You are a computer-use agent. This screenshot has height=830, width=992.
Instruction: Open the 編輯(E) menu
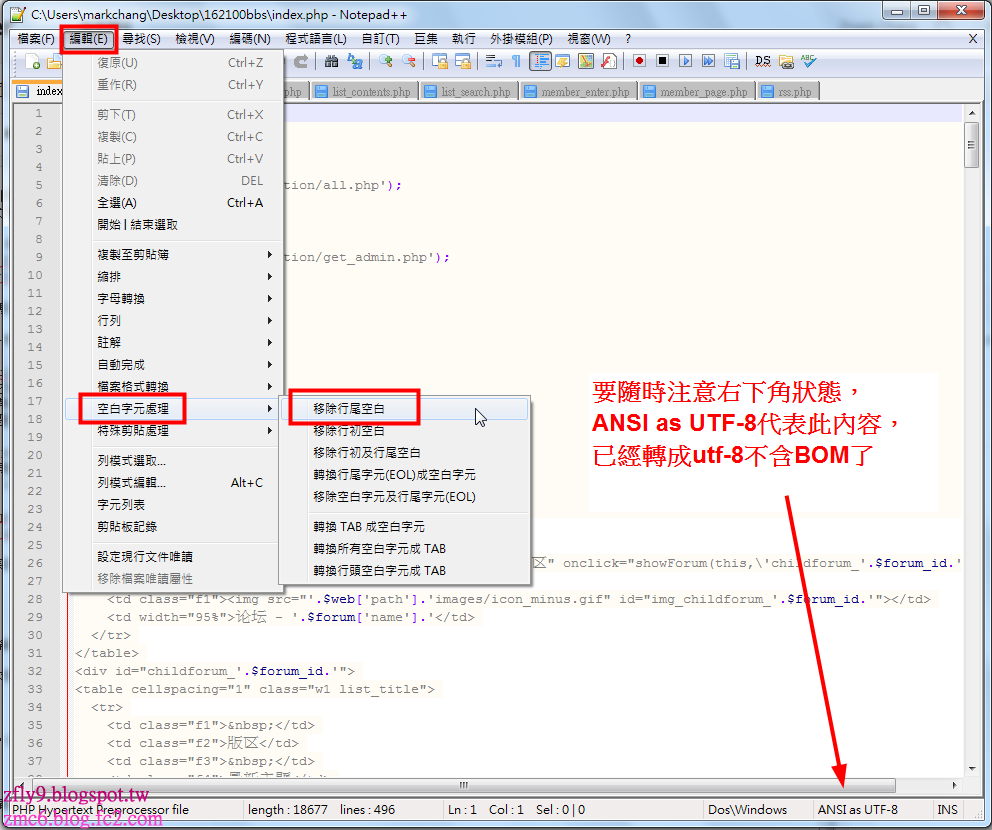coord(89,39)
